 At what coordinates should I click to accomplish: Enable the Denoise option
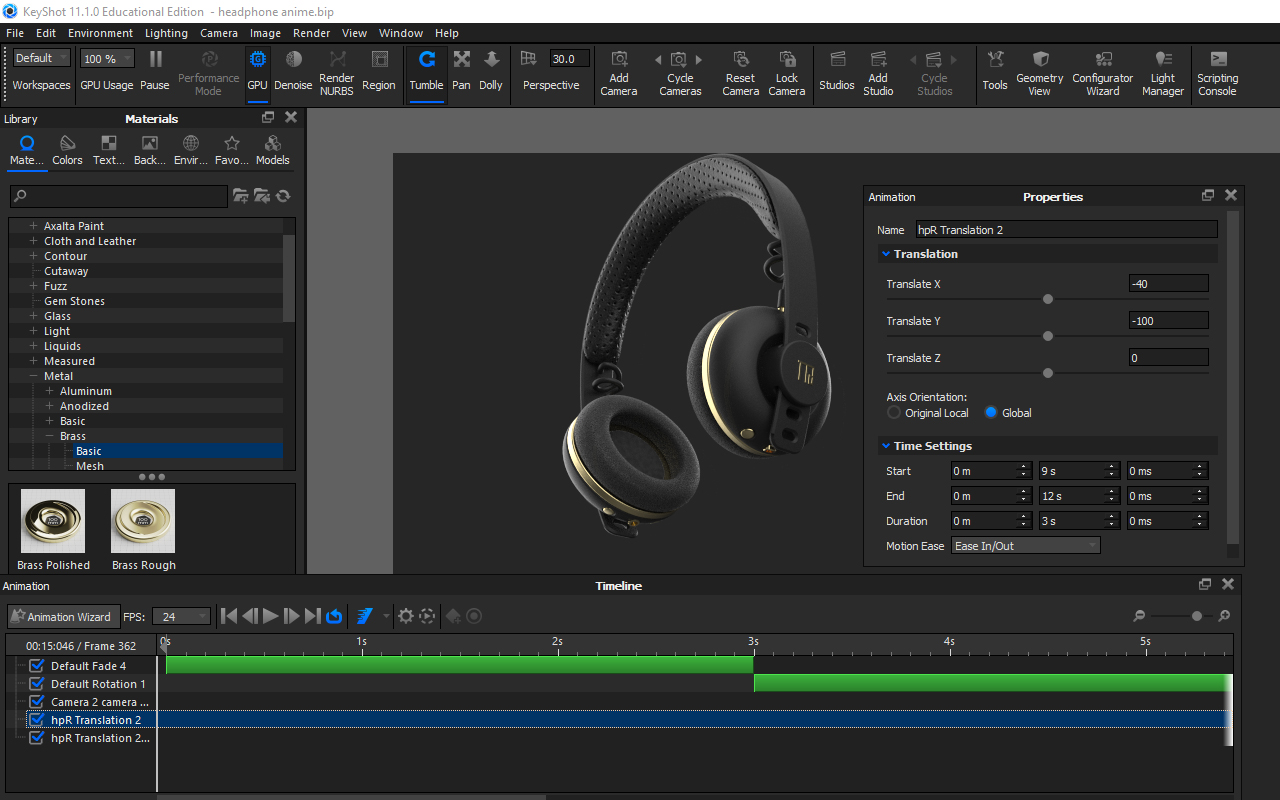click(293, 72)
